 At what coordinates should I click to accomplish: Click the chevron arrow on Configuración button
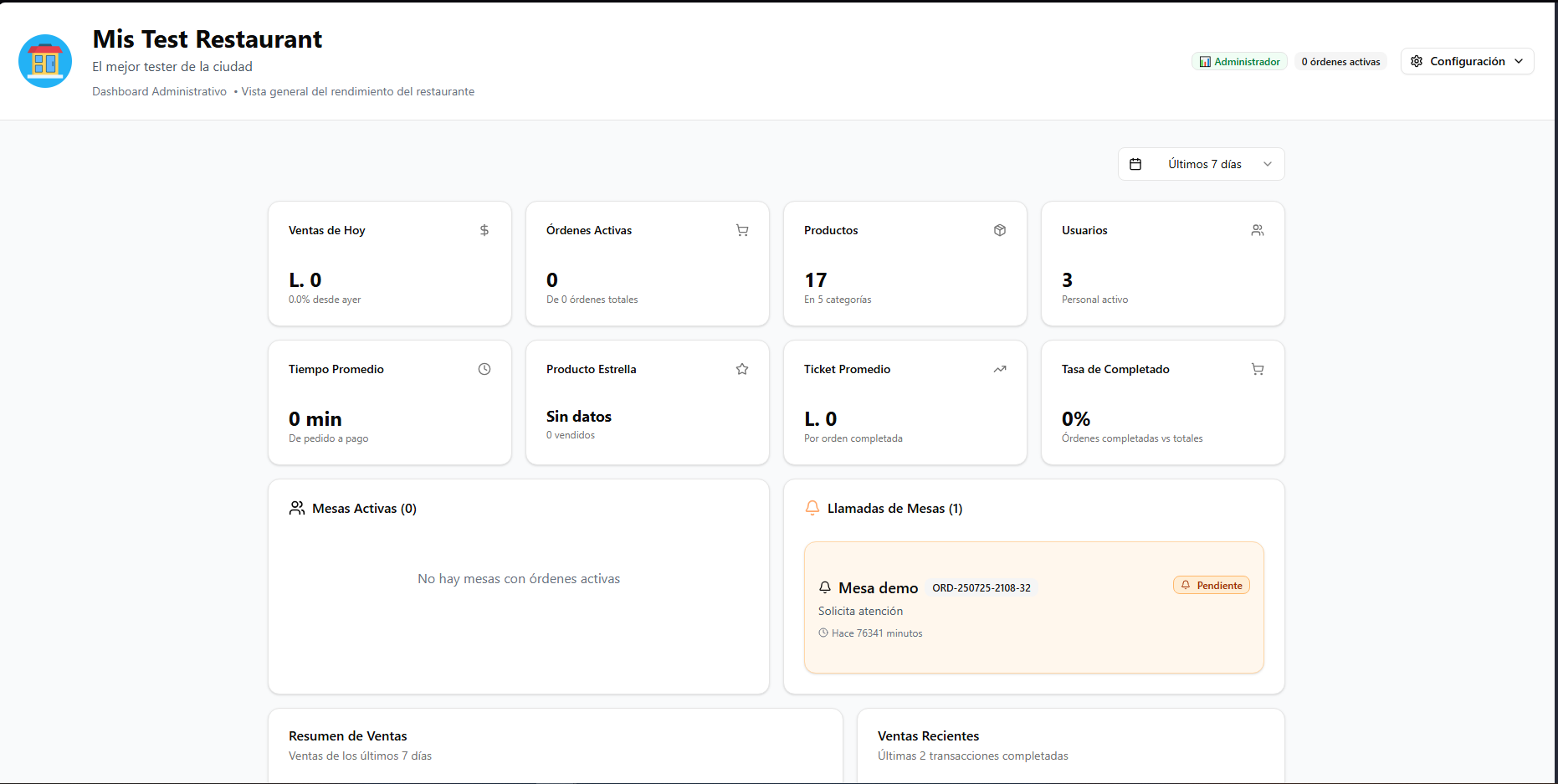point(1519,61)
